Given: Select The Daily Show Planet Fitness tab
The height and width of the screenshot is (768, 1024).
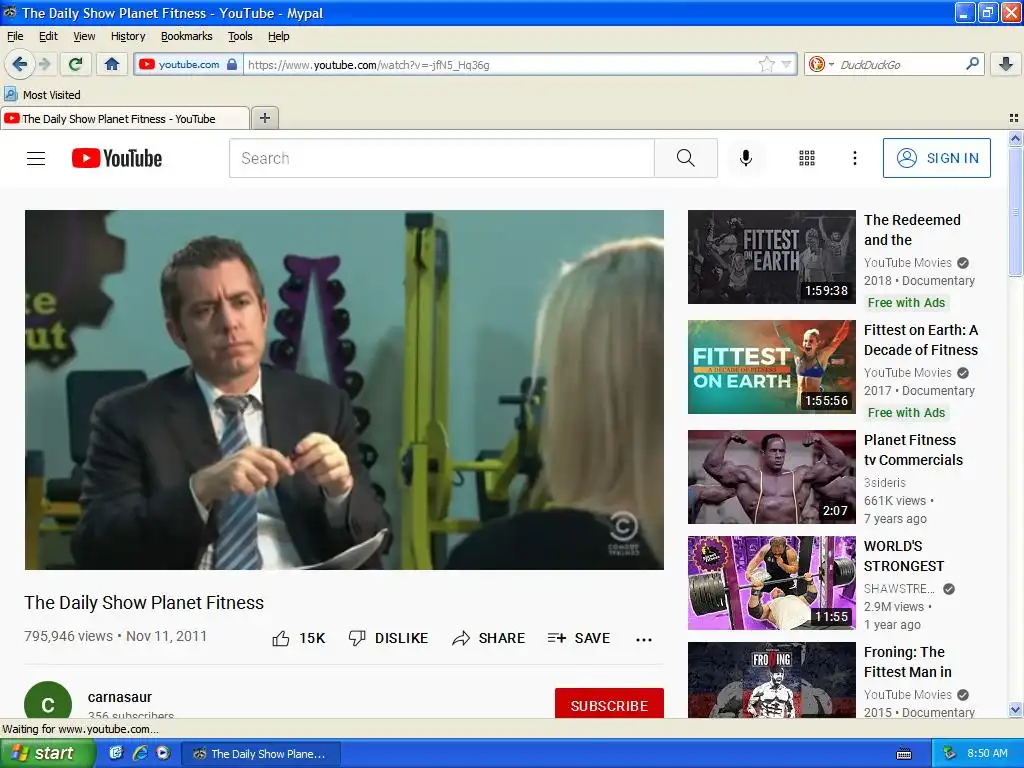Looking at the screenshot, I should [x=125, y=118].
